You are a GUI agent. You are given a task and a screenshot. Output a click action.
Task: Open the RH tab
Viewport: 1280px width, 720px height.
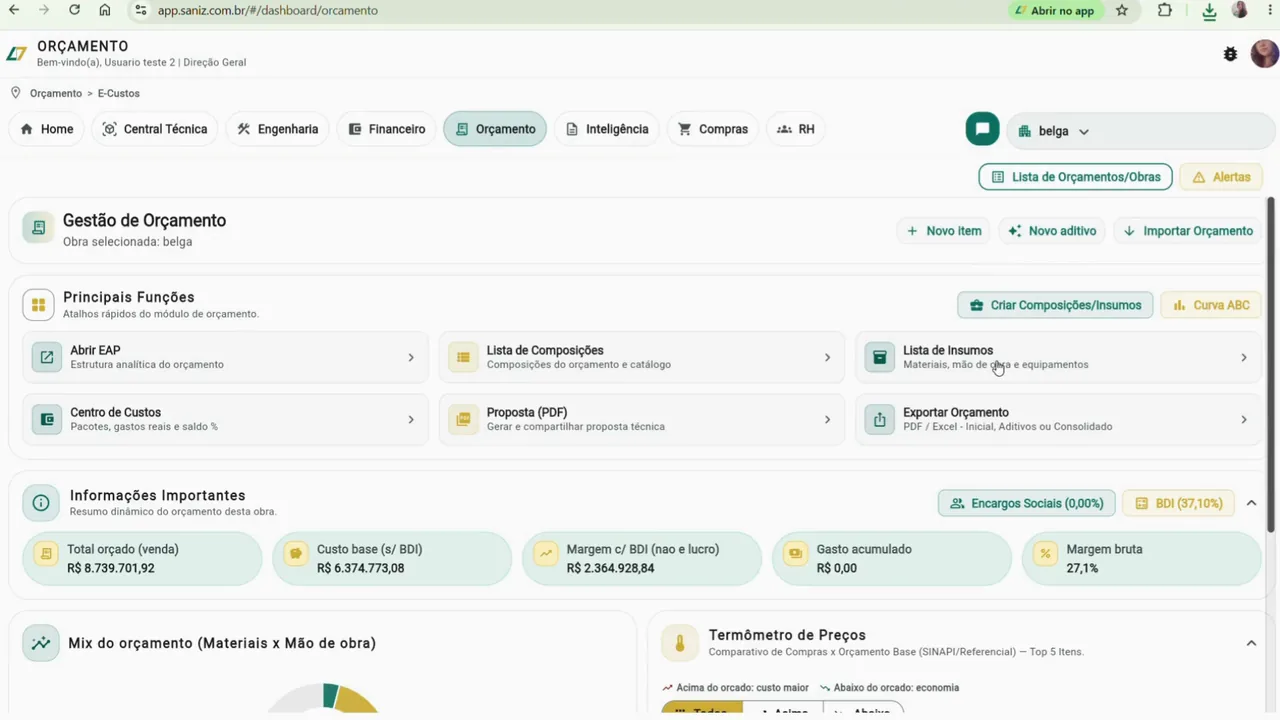796,129
